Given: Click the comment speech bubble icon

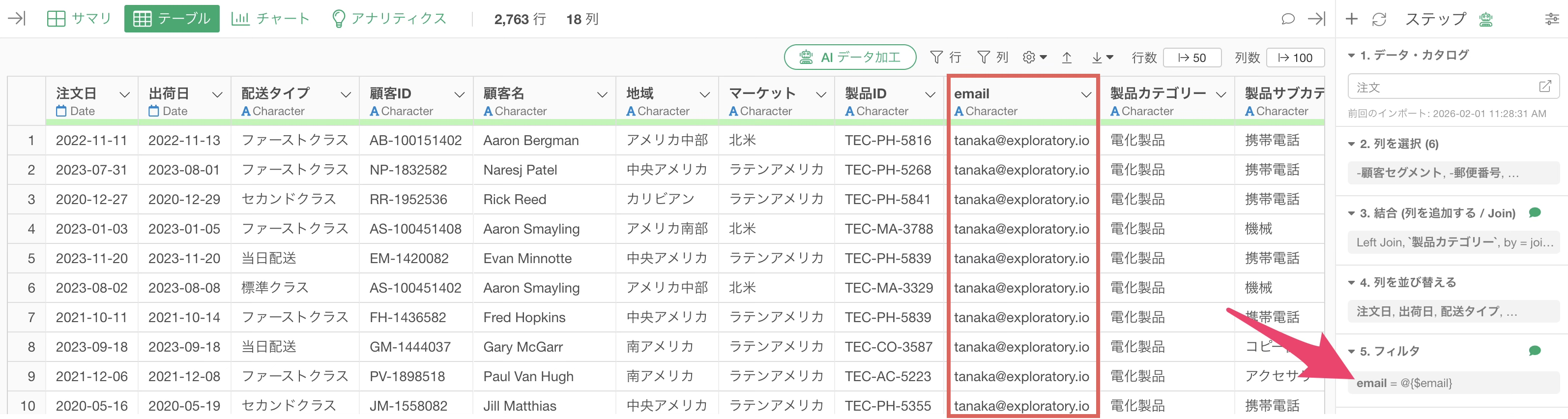Looking at the screenshot, I should tap(1287, 19).
